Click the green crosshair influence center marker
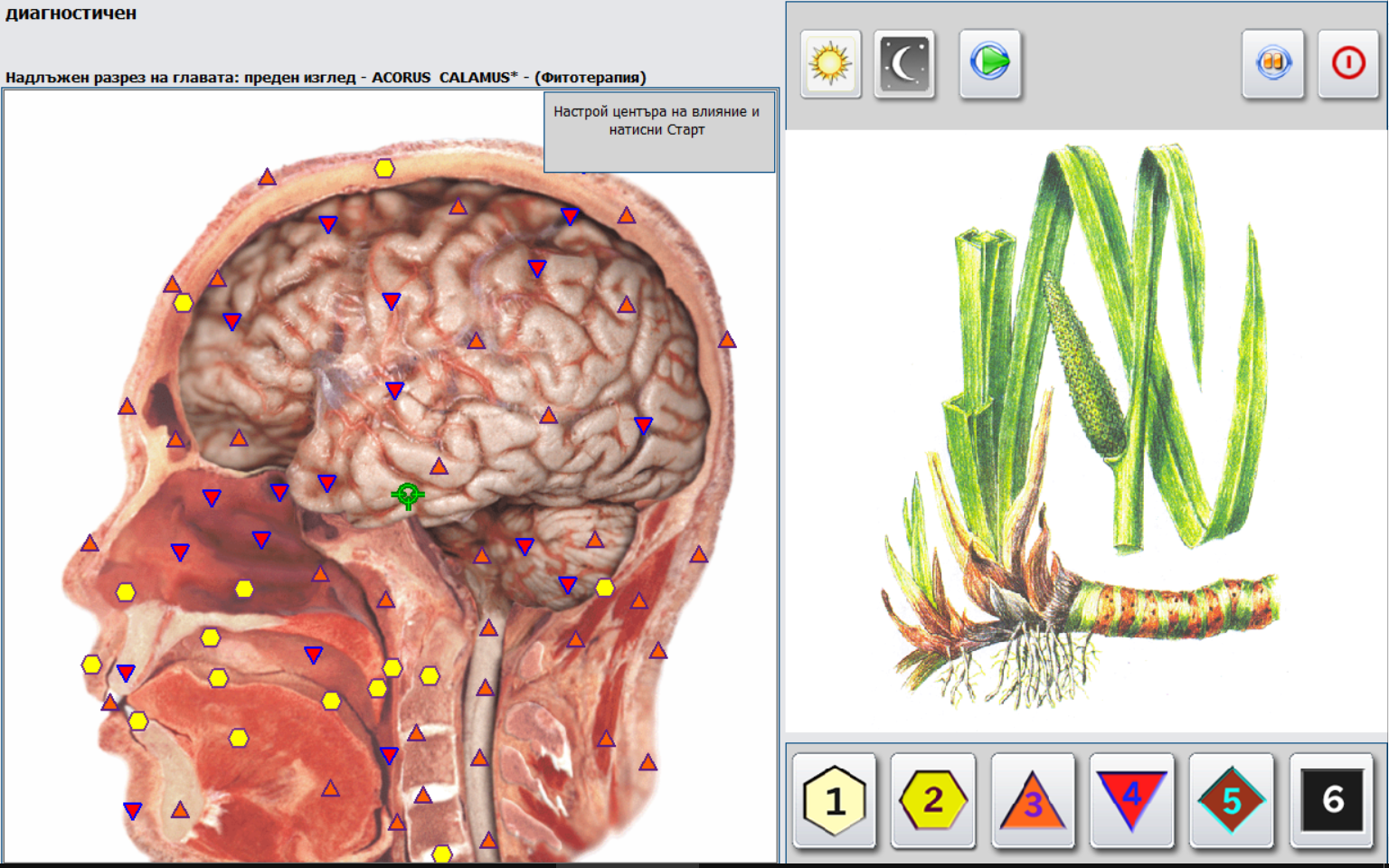Screen dimensions: 1389x868 [408, 495]
